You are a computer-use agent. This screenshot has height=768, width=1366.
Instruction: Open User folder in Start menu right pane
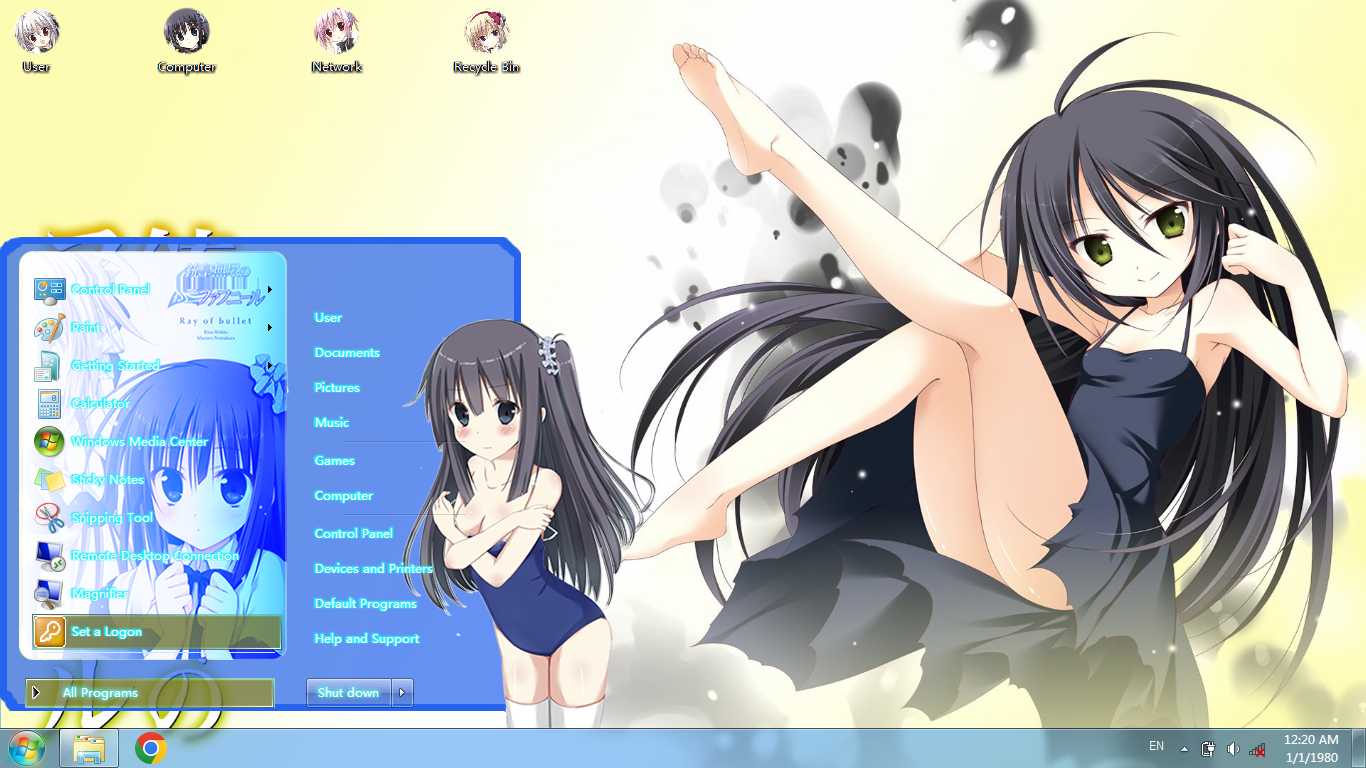[x=328, y=317]
